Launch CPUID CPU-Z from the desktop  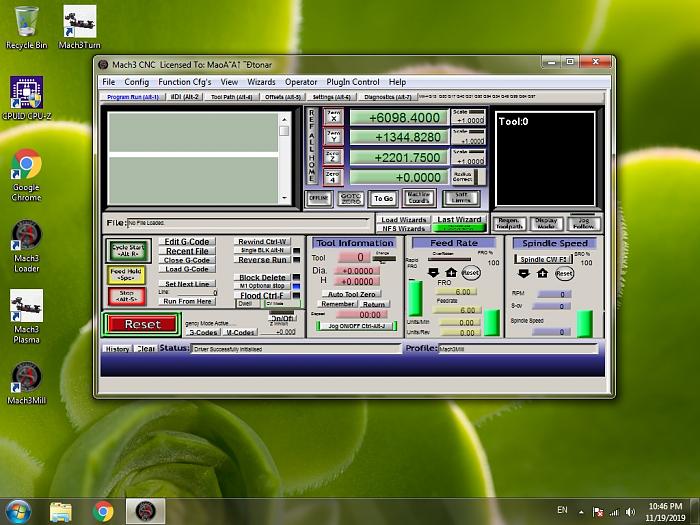tap(26, 98)
